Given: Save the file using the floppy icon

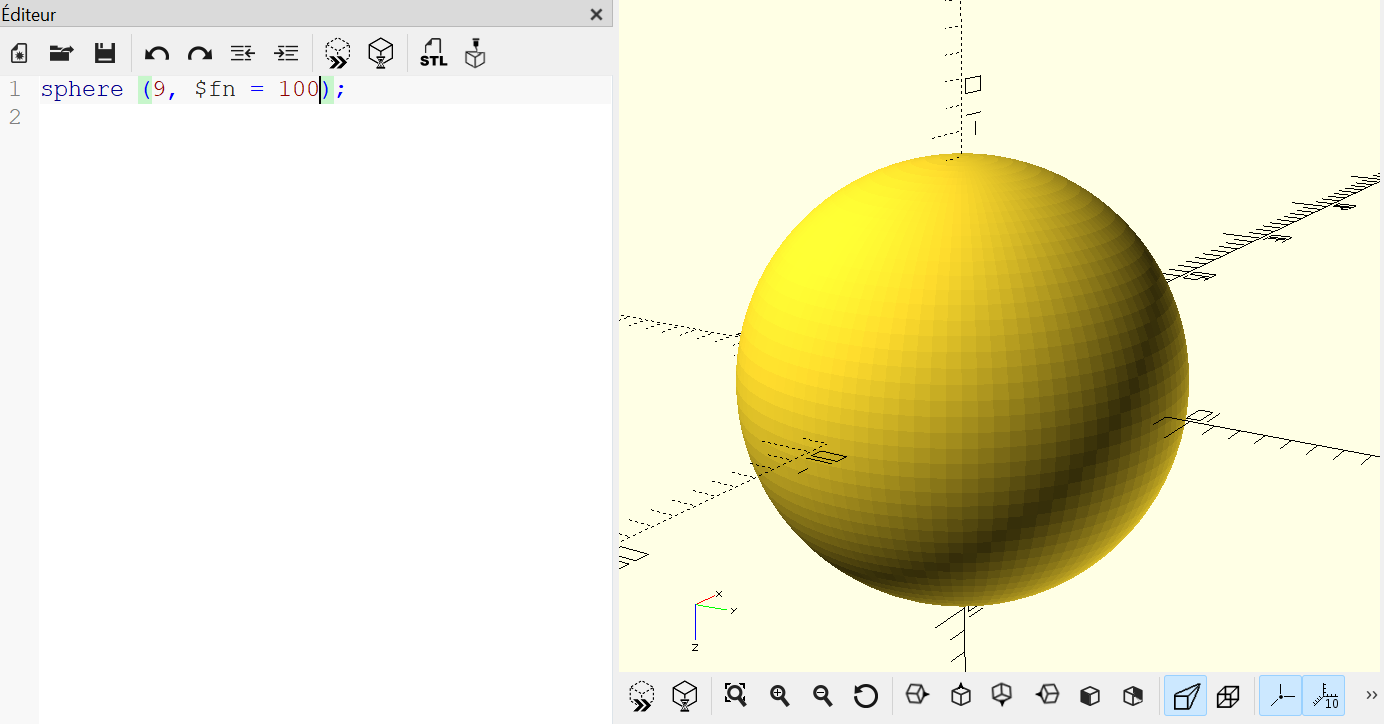Looking at the screenshot, I should 105,54.
